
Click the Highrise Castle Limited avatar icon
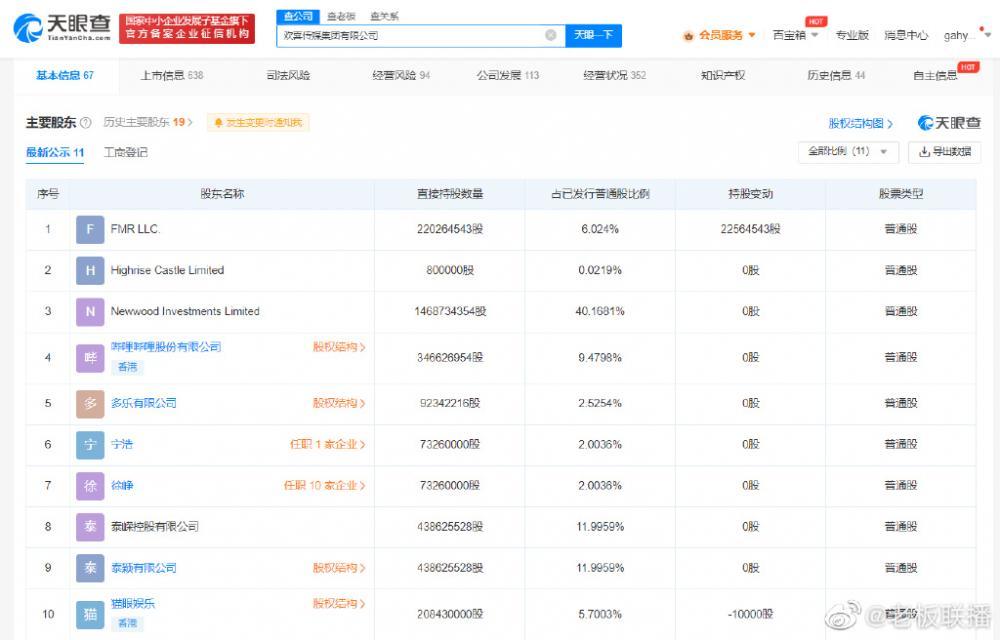(x=90, y=270)
